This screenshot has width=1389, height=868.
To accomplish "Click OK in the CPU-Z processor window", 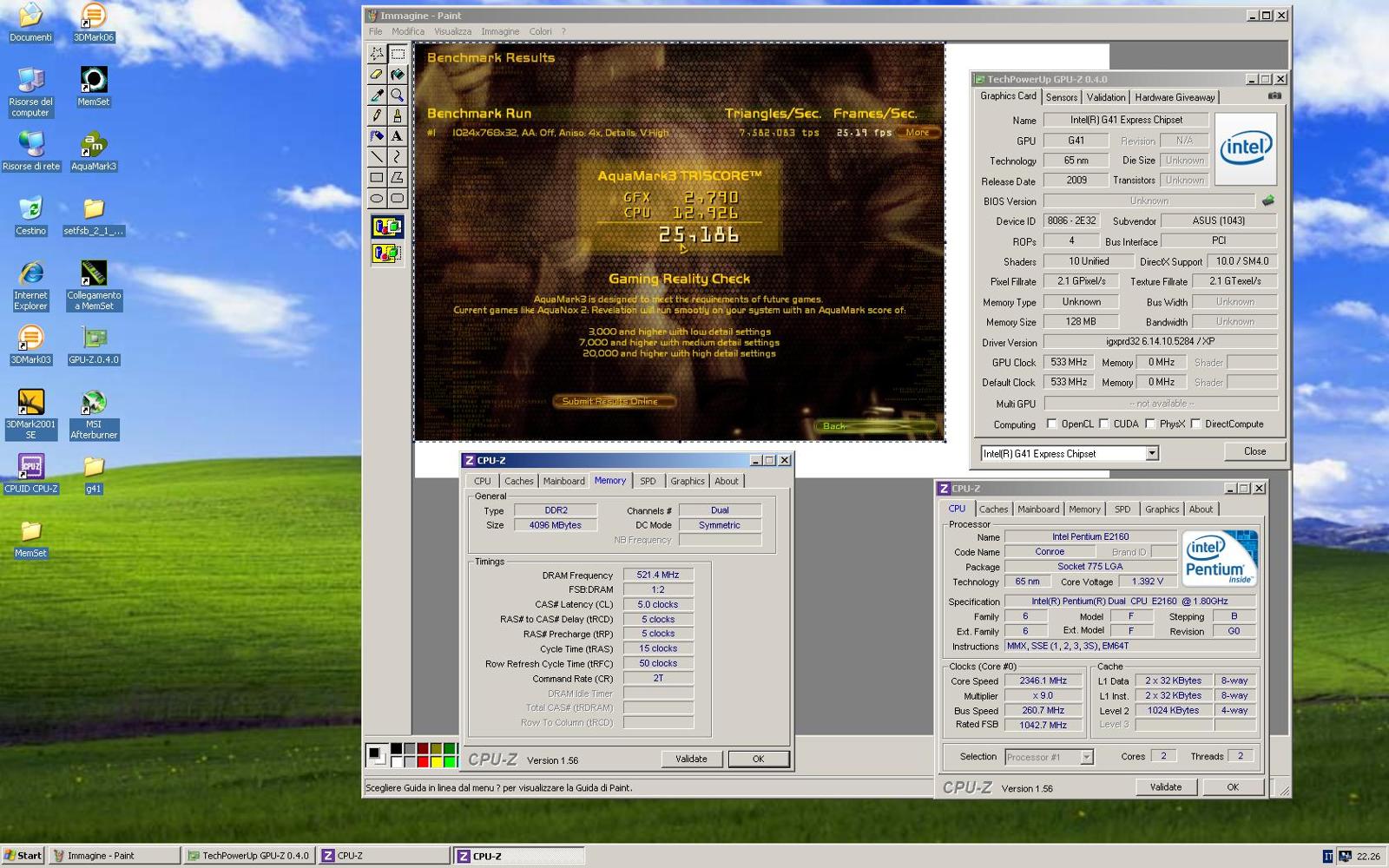I will click(x=1233, y=787).
